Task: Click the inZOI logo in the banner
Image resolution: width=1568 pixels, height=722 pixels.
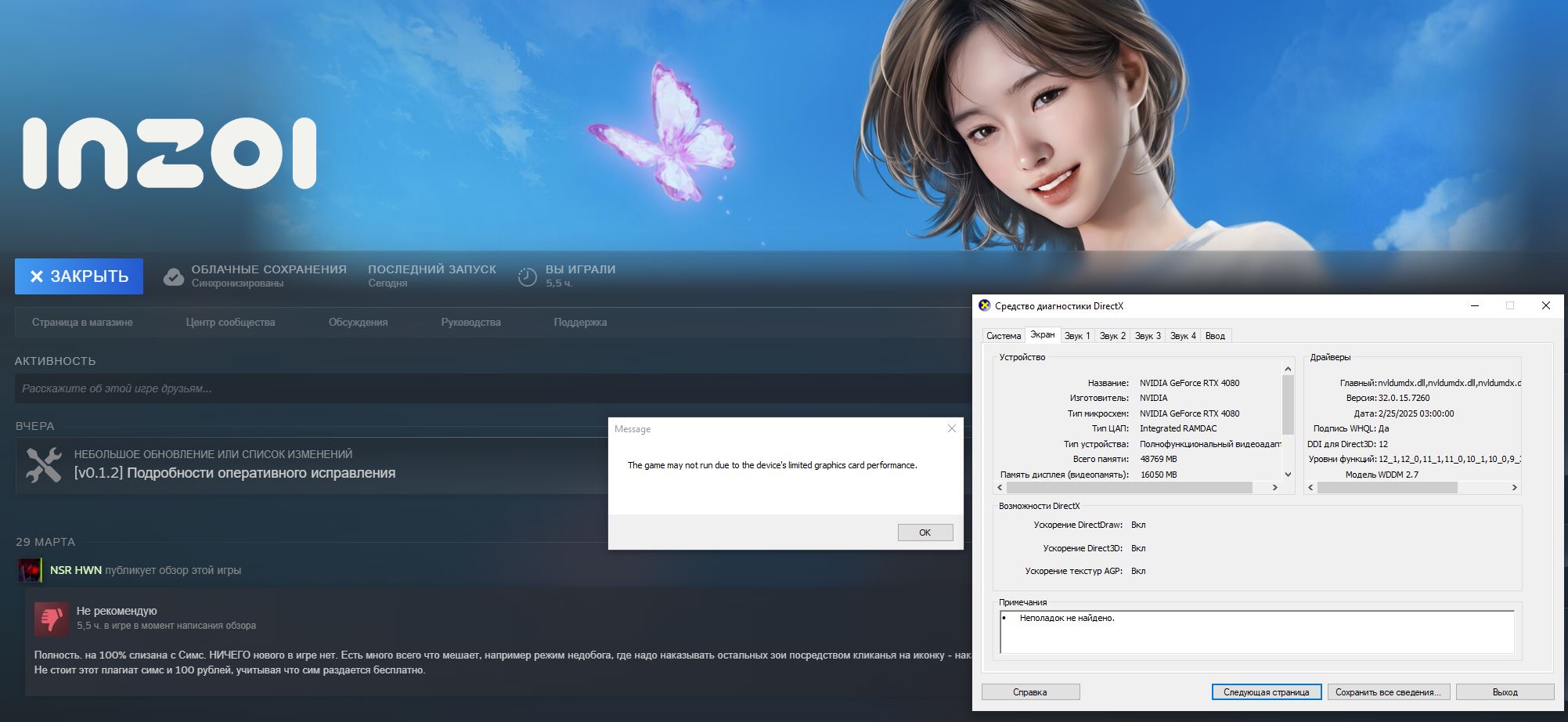Action: [170, 153]
